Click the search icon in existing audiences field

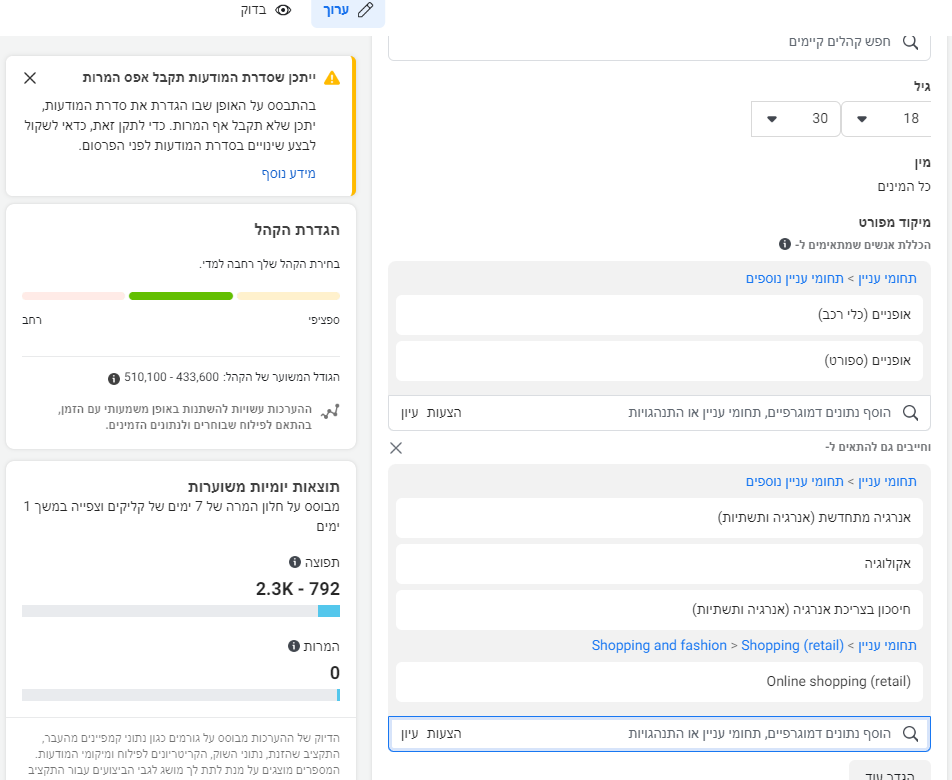(x=910, y=42)
